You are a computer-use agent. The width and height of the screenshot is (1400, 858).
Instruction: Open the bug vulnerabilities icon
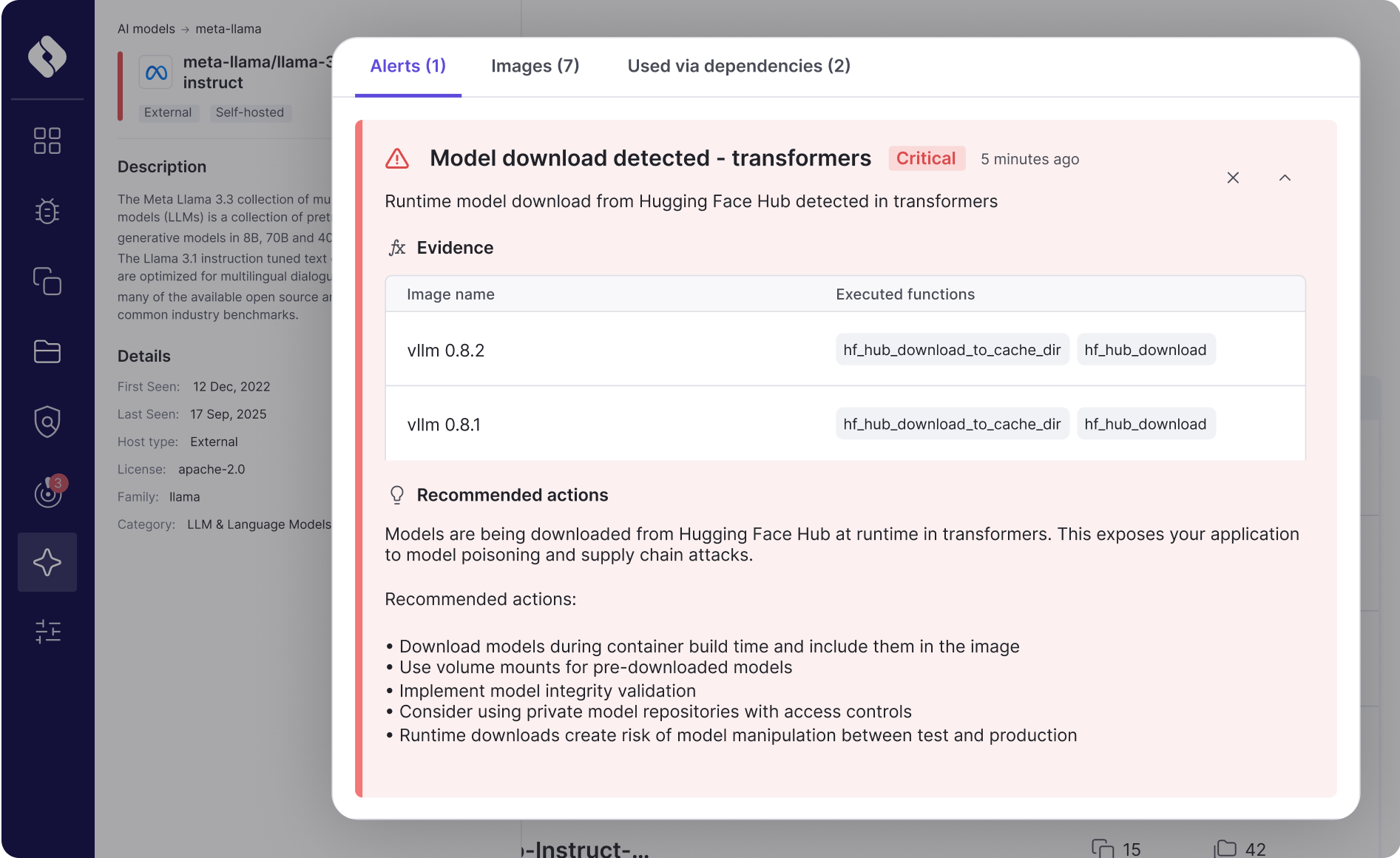47,211
